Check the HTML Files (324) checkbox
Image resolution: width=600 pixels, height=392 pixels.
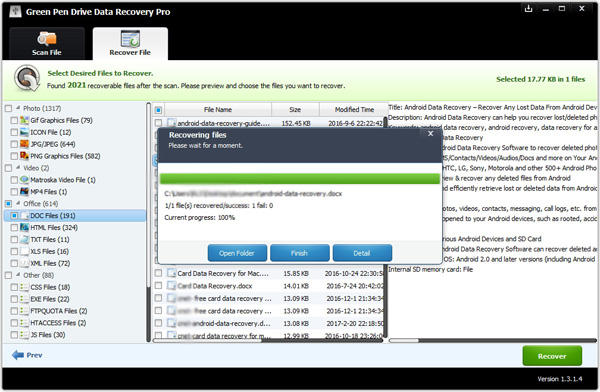click(x=14, y=227)
